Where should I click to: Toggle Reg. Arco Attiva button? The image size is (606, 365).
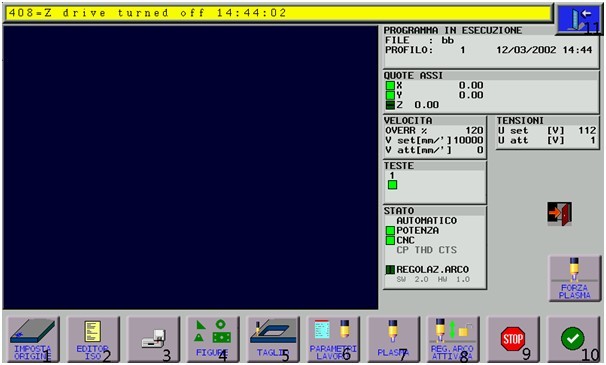(453, 339)
